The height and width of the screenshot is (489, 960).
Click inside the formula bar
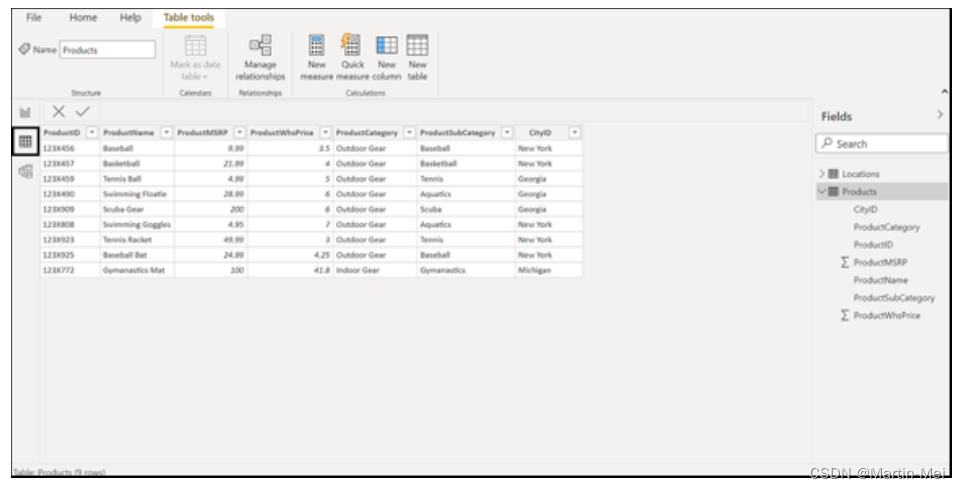[x=453, y=111]
